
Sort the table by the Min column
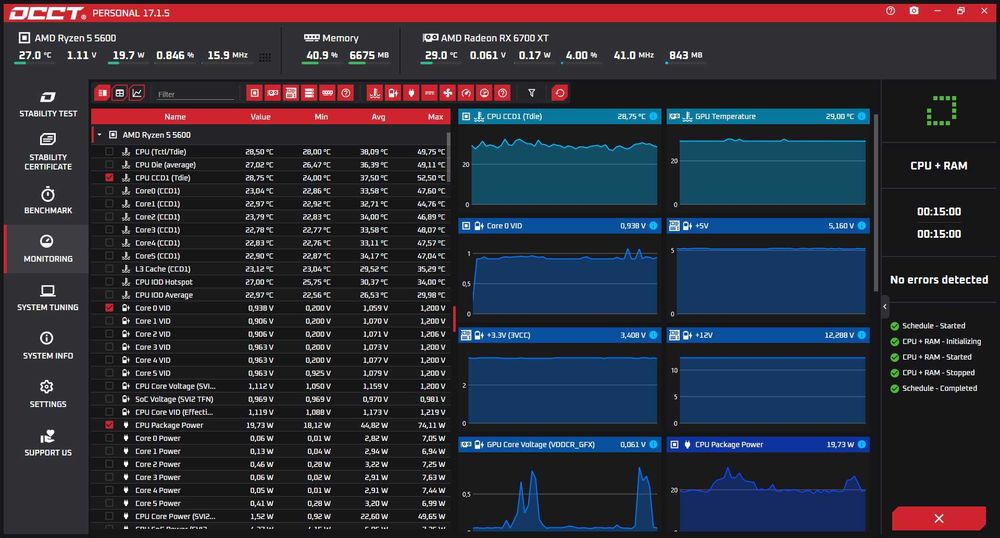[321, 117]
